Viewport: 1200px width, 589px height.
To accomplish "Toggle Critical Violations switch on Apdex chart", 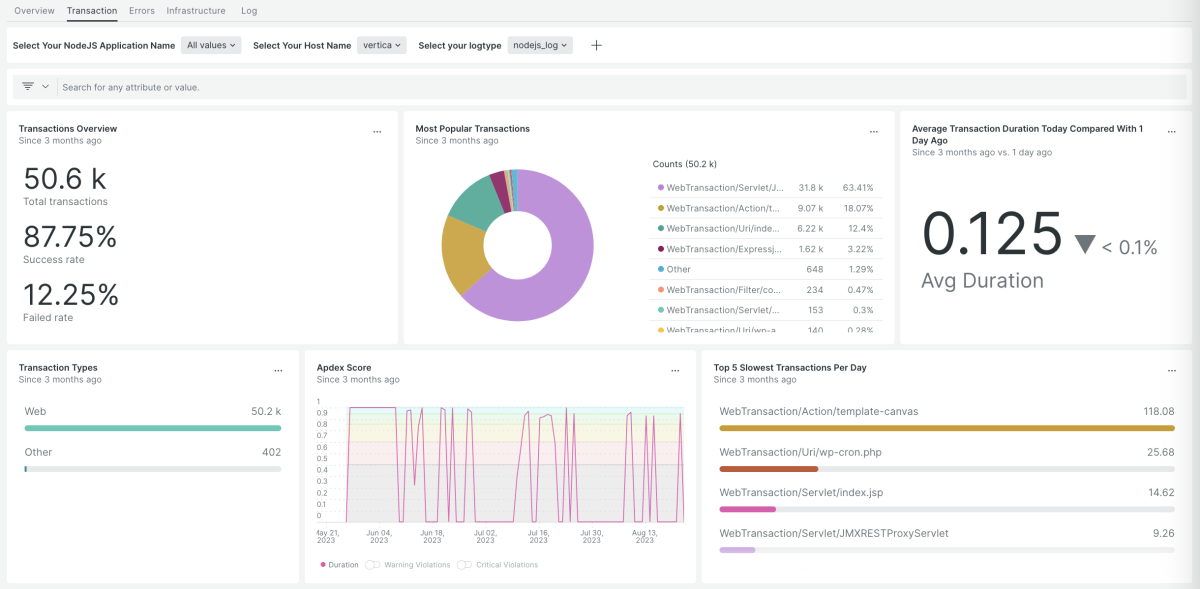I will [464, 565].
